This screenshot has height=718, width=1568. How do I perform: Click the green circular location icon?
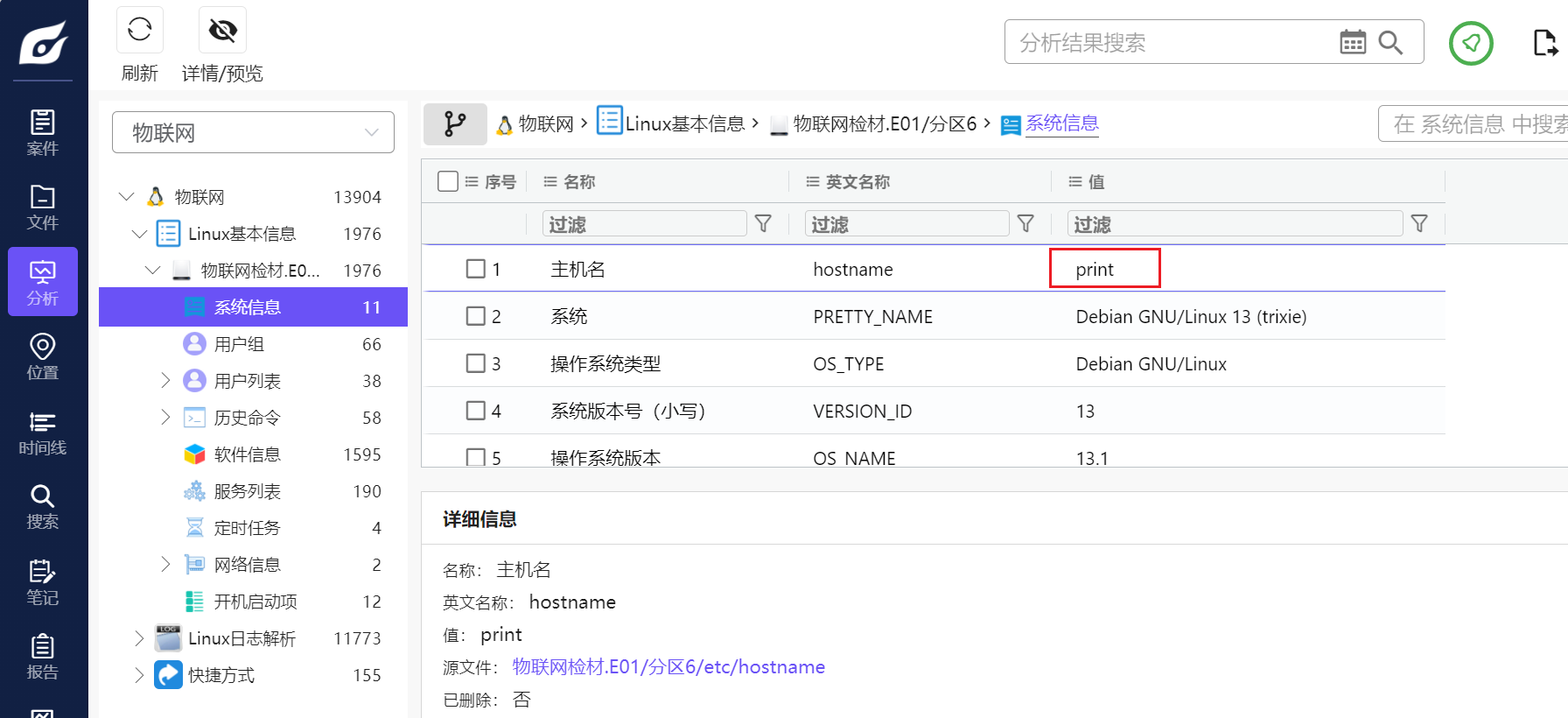1471,43
